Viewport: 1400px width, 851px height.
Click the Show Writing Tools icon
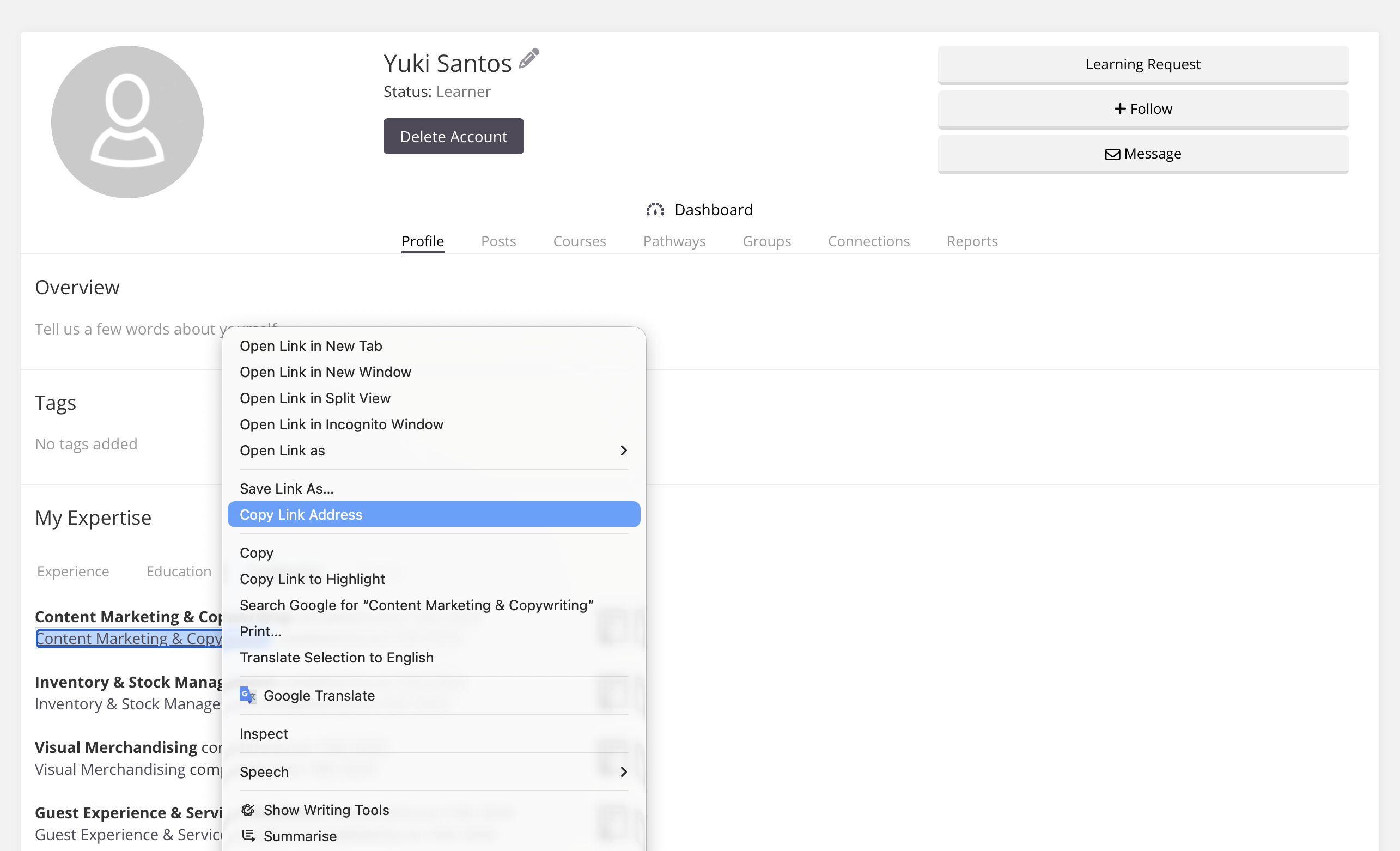click(248, 810)
